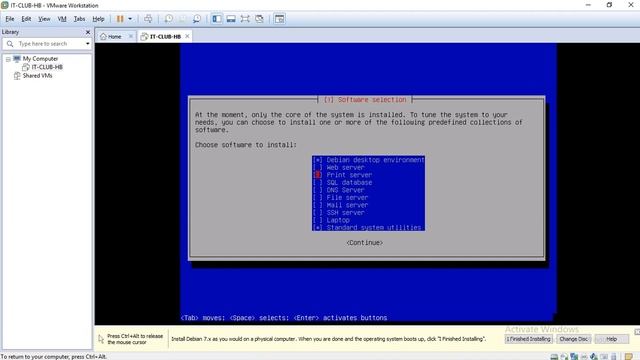
Task: Enter full screen mode via toolbar icon
Action: pos(245,19)
